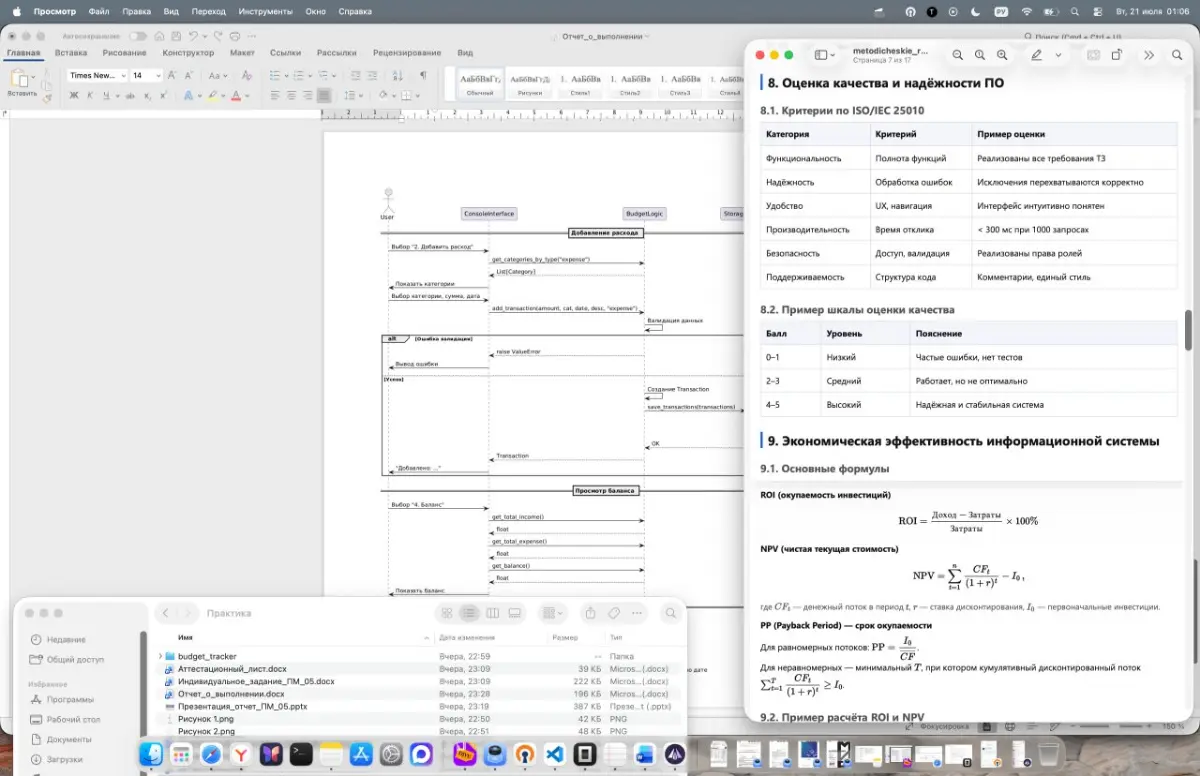Zoom in with Preview's plus magnifier
Viewport: 1200px width, 776px height.
point(1002,55)
